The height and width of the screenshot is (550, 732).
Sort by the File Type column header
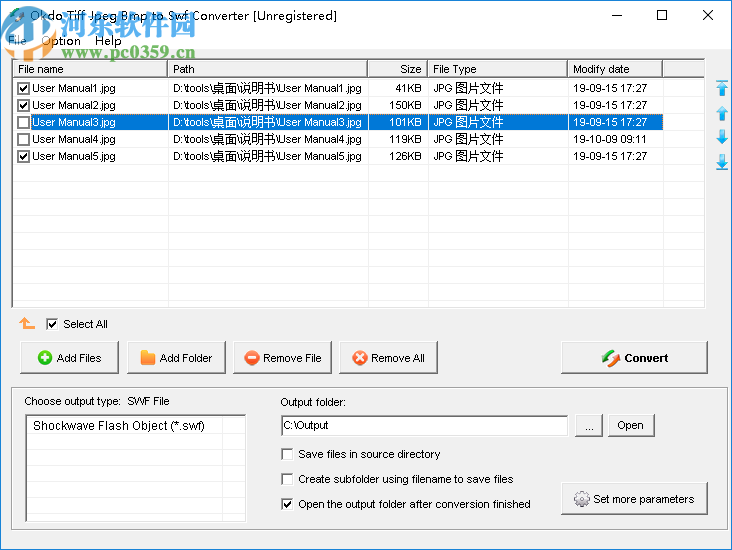tap(498, 69)
